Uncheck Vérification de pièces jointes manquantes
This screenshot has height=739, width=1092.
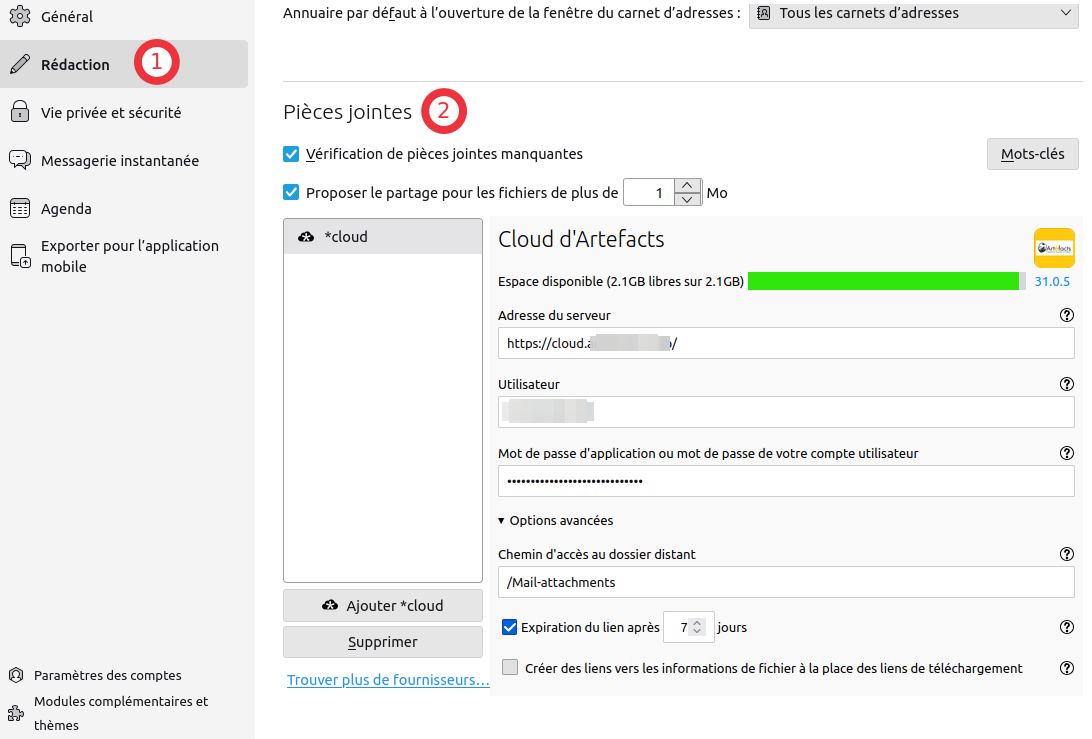(x=292, y=154)
